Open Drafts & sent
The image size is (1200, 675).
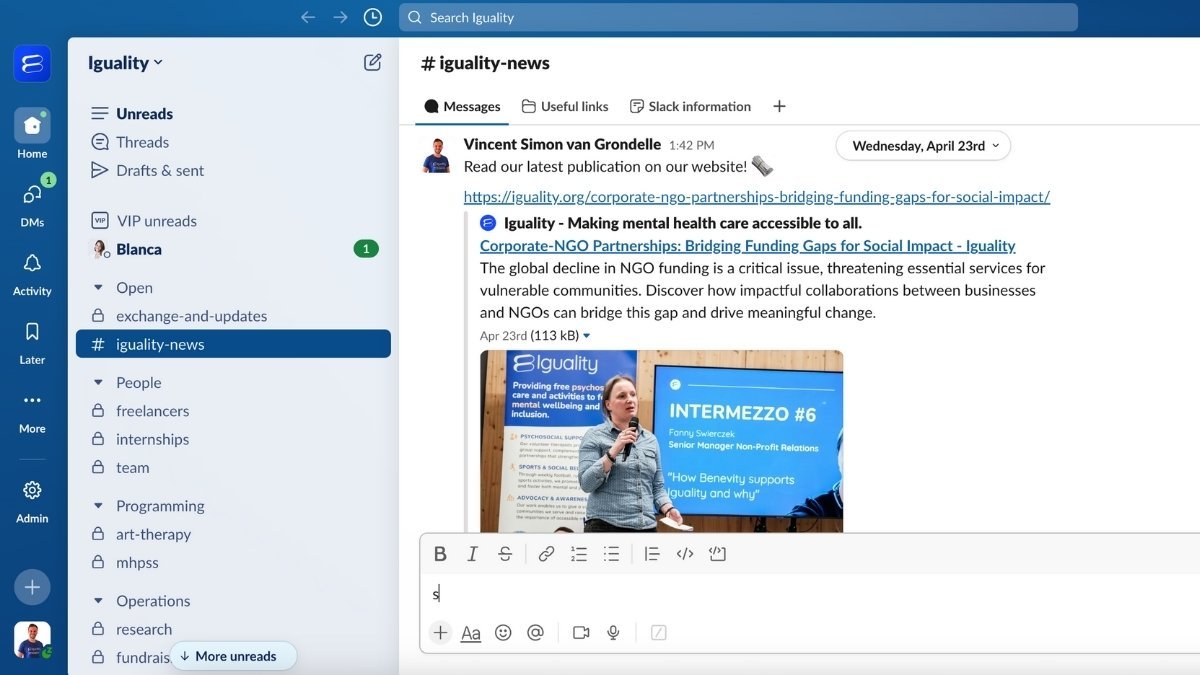click(233, 170)
